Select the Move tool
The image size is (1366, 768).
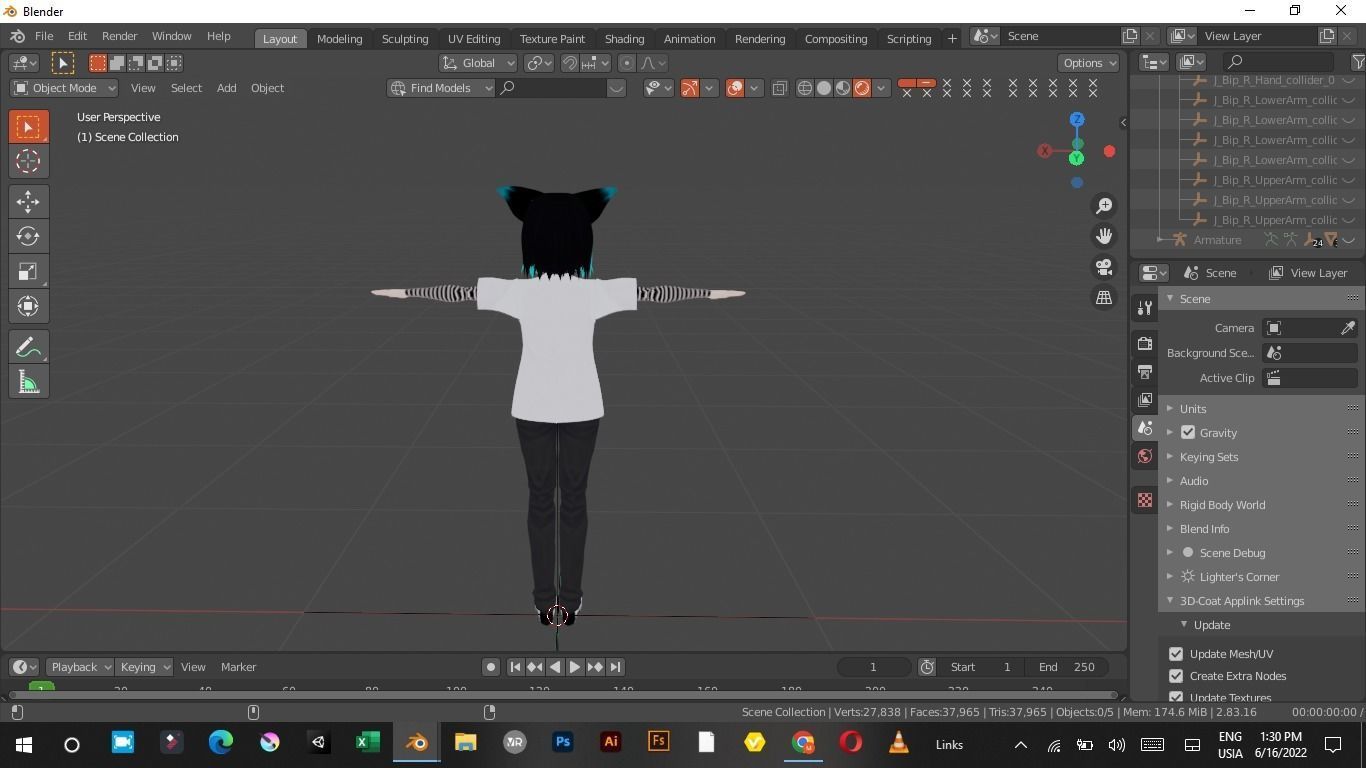pos(28,201)
